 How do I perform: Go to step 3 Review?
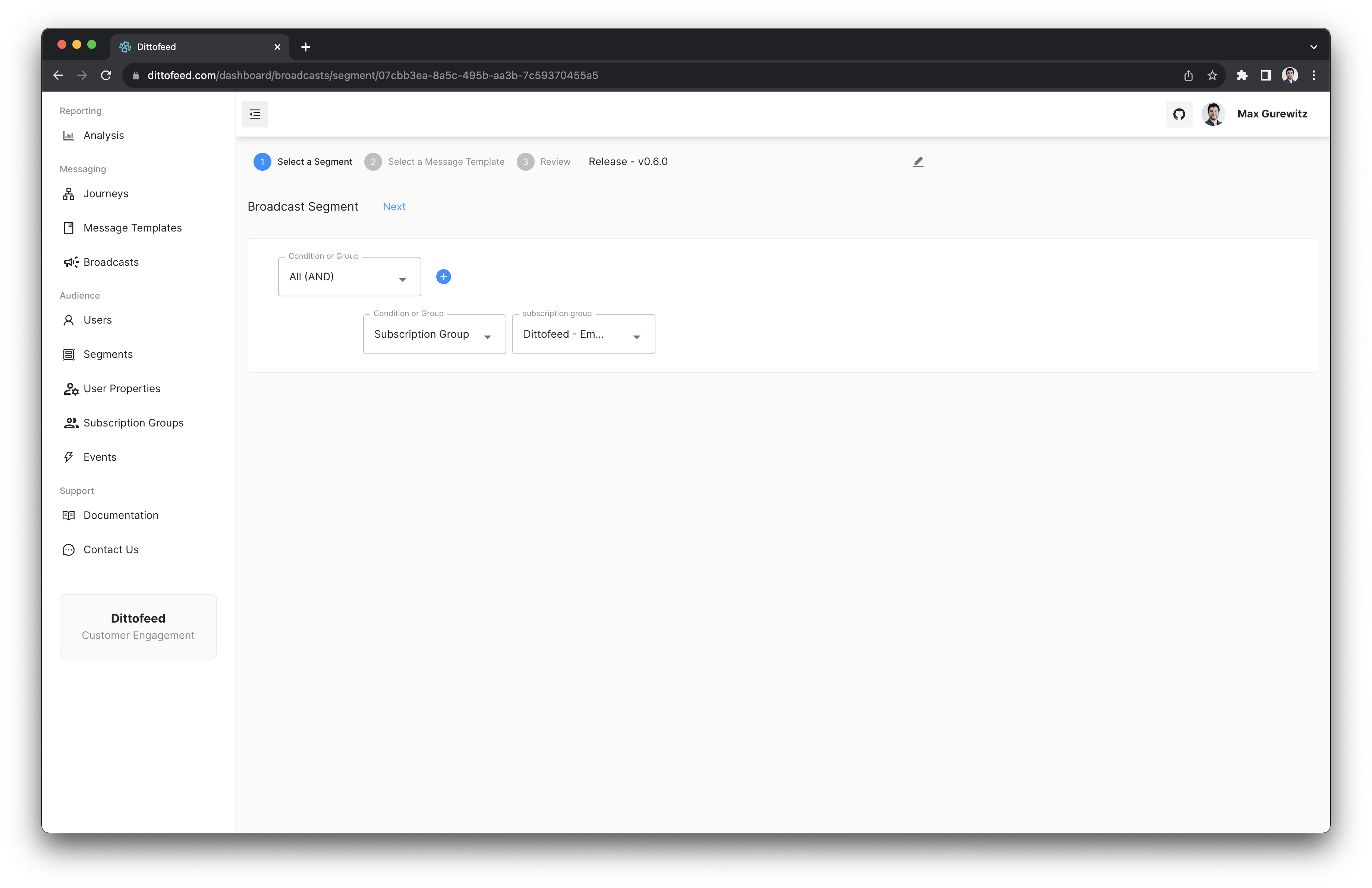tap(544, 162)
